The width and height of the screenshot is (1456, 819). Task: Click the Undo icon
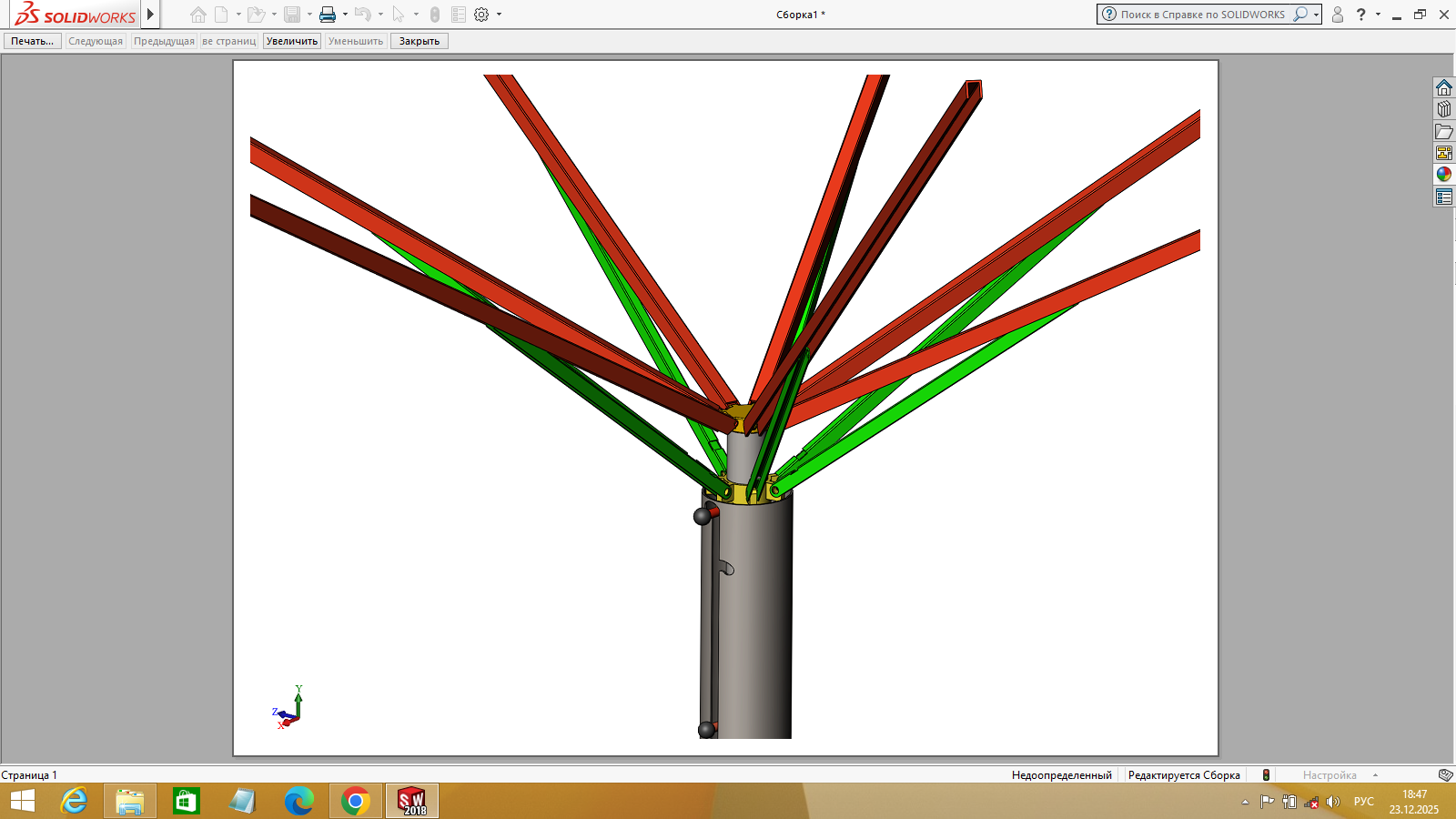(363, 15)
